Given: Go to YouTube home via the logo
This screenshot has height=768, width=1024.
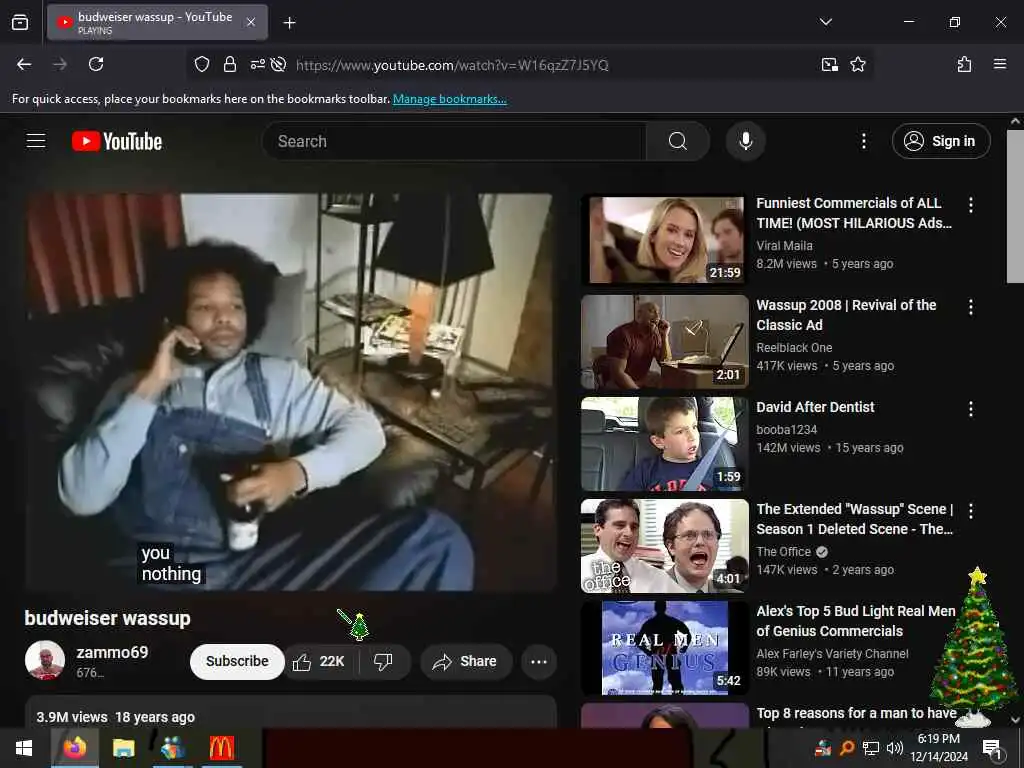Looking at the screenshot, I should tap(117, 141).
